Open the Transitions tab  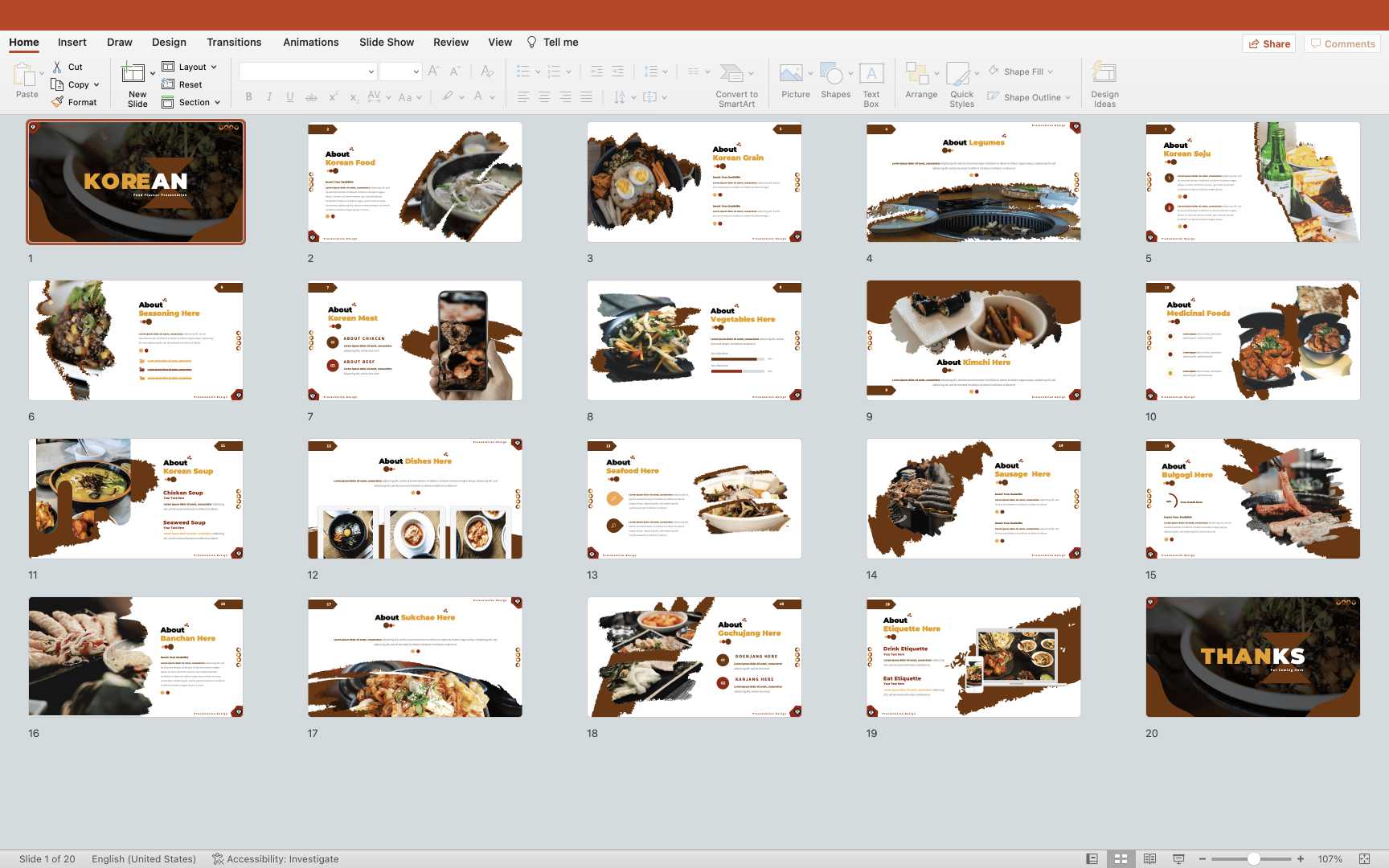(x=234, y=42)
